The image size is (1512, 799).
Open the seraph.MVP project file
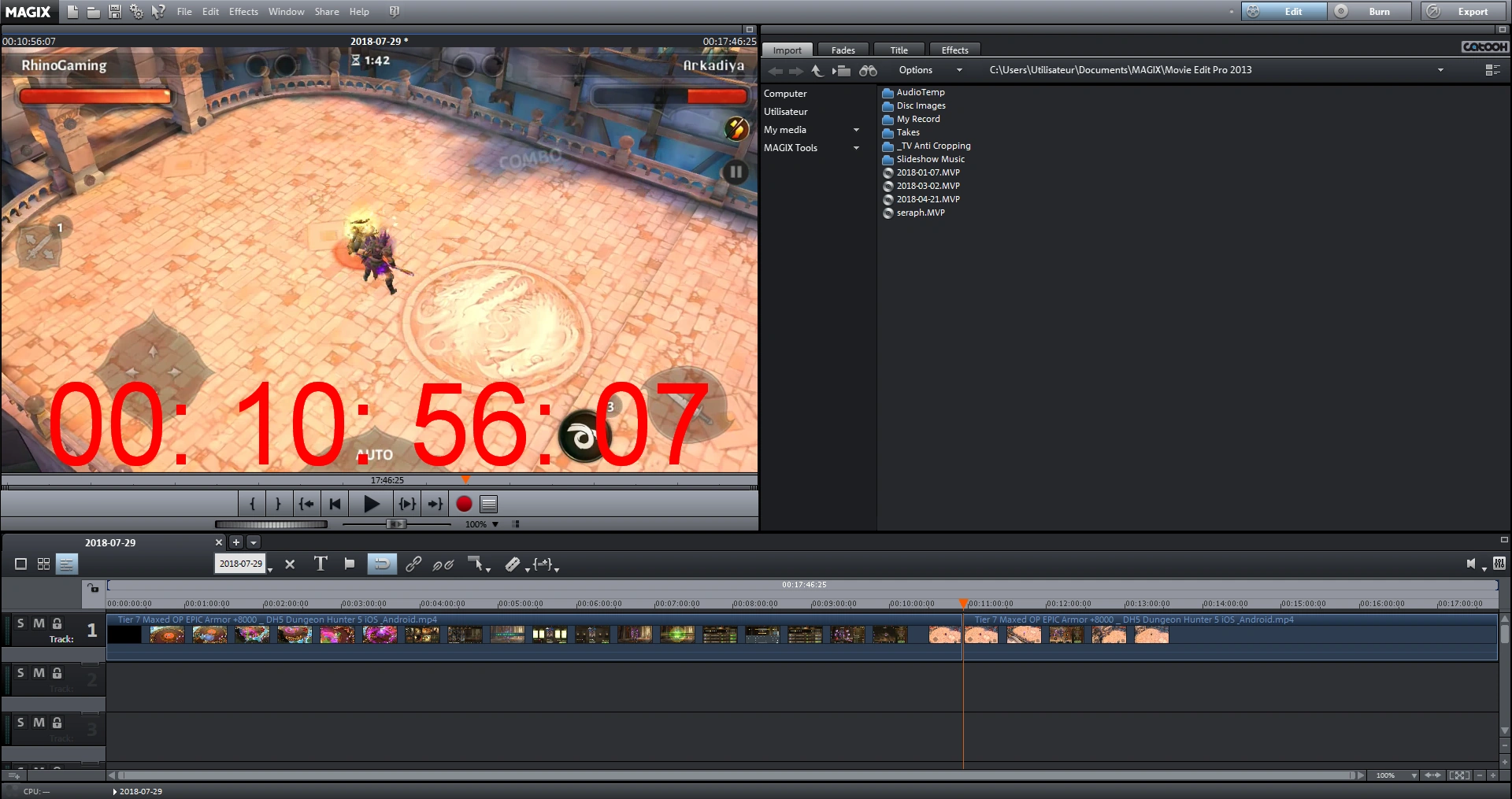coord(920,213)
